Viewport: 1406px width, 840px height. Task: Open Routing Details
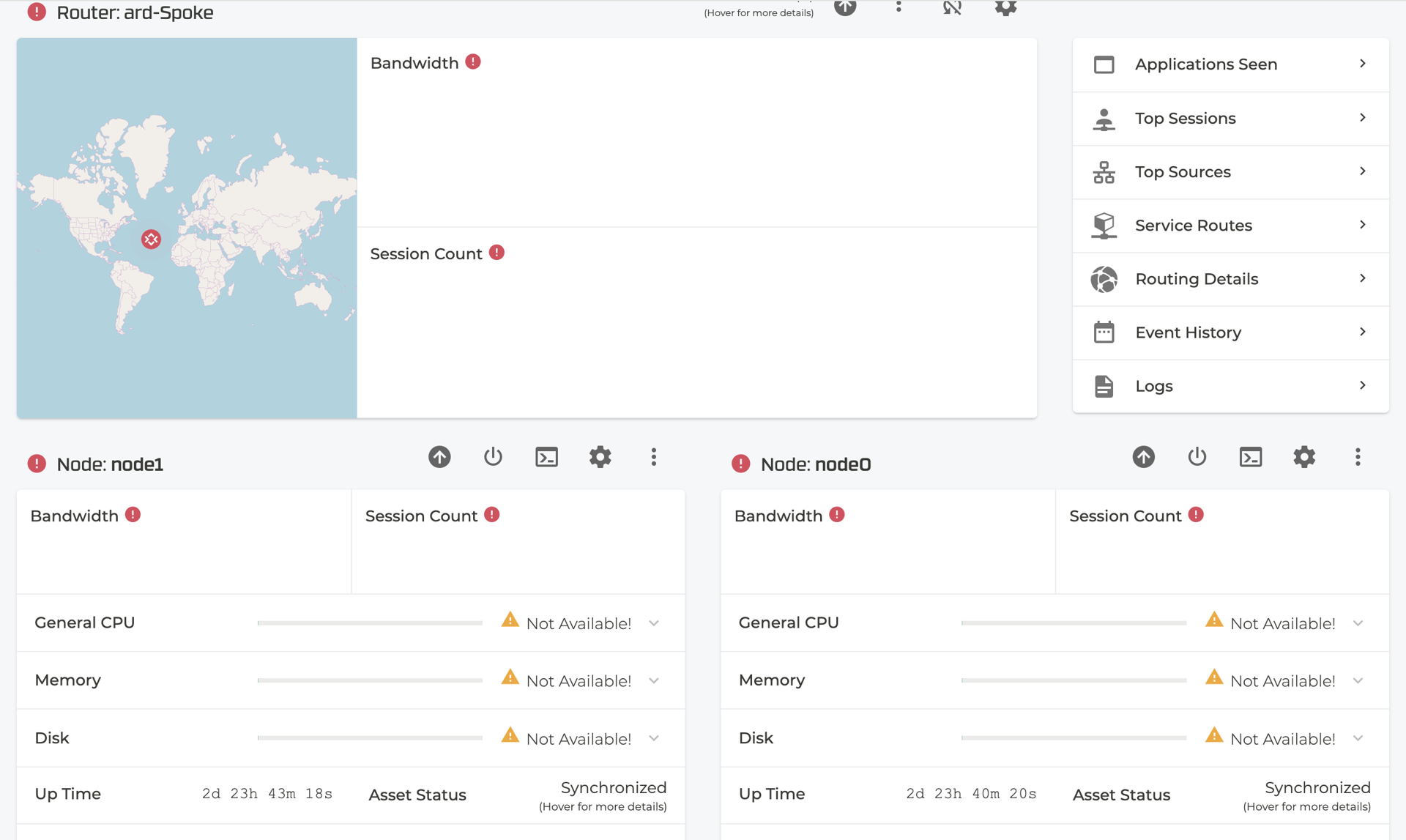(x=1230, y=279)
